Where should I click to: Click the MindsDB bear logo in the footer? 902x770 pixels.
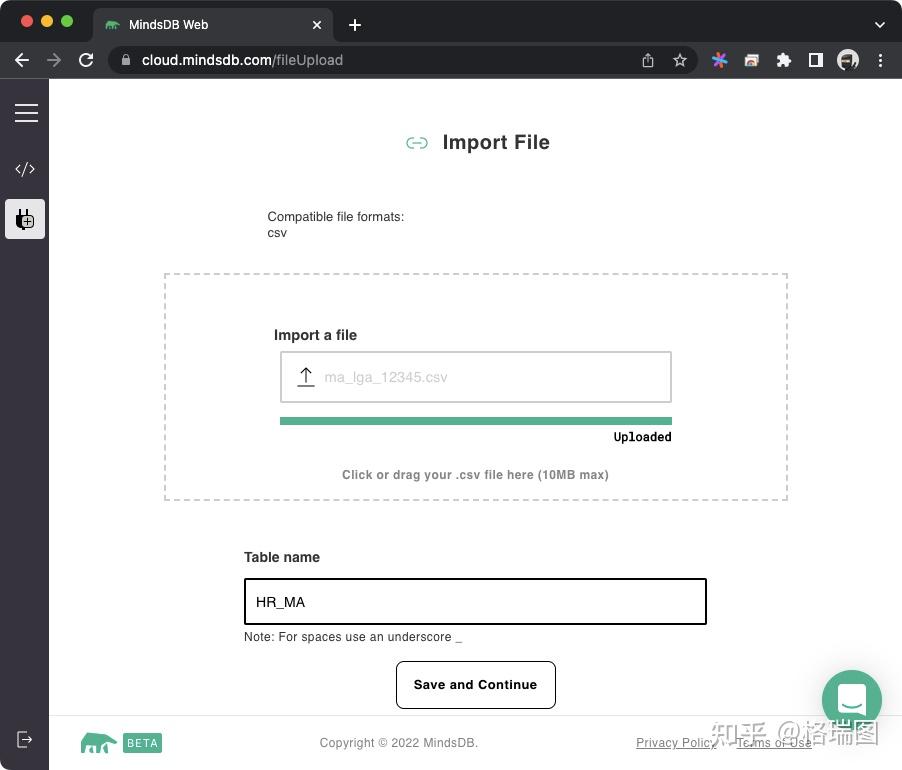pos(98,742)
